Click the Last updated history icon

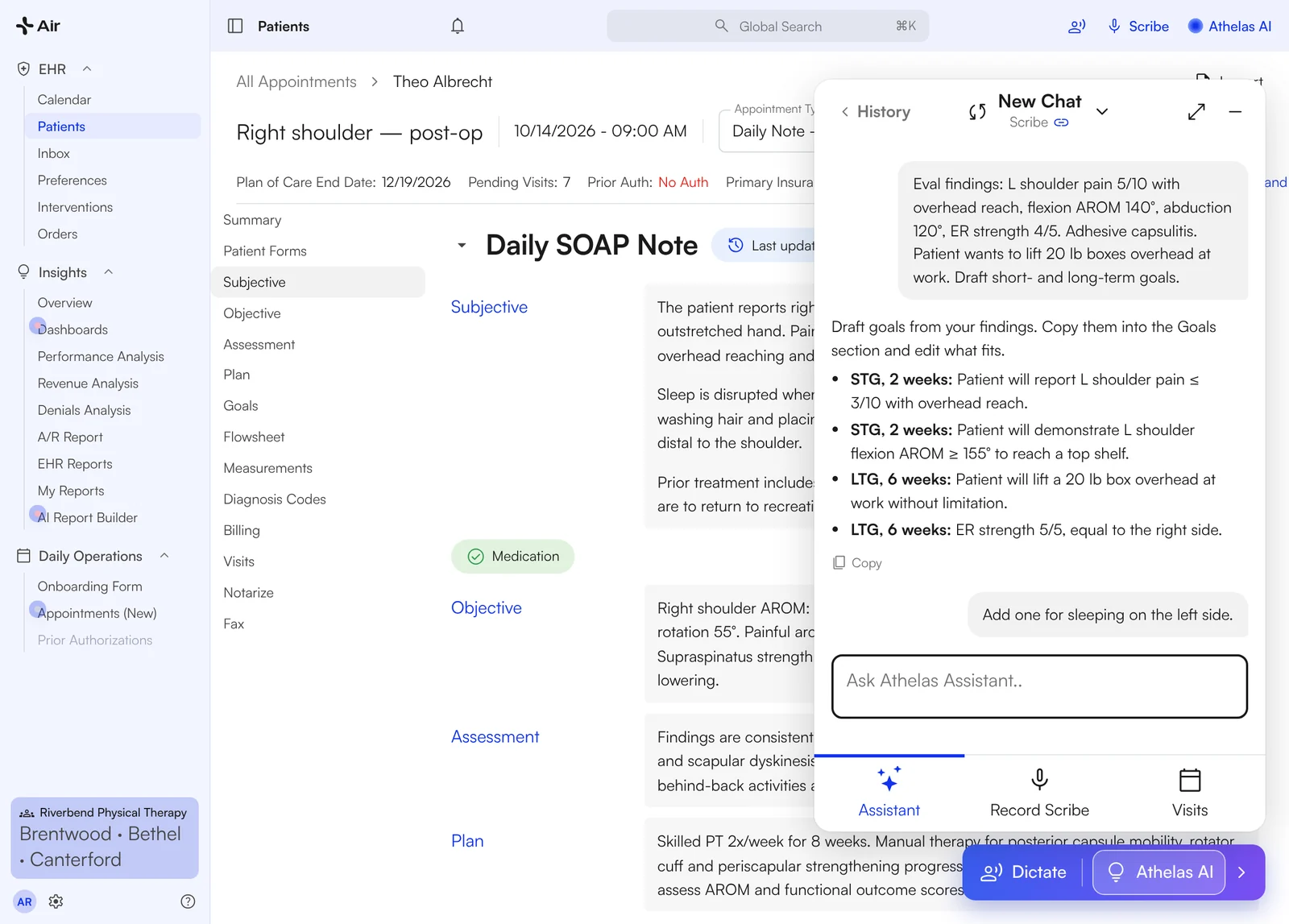click(736, 245)
